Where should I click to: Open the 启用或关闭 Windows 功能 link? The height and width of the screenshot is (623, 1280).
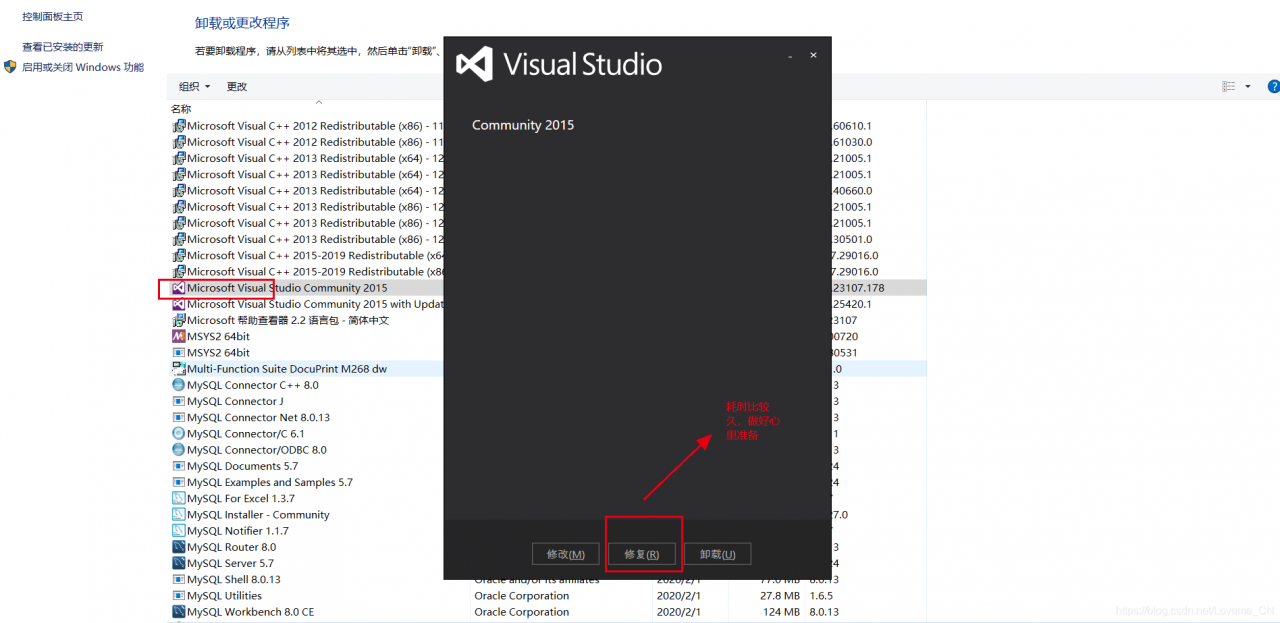[83, 67]
